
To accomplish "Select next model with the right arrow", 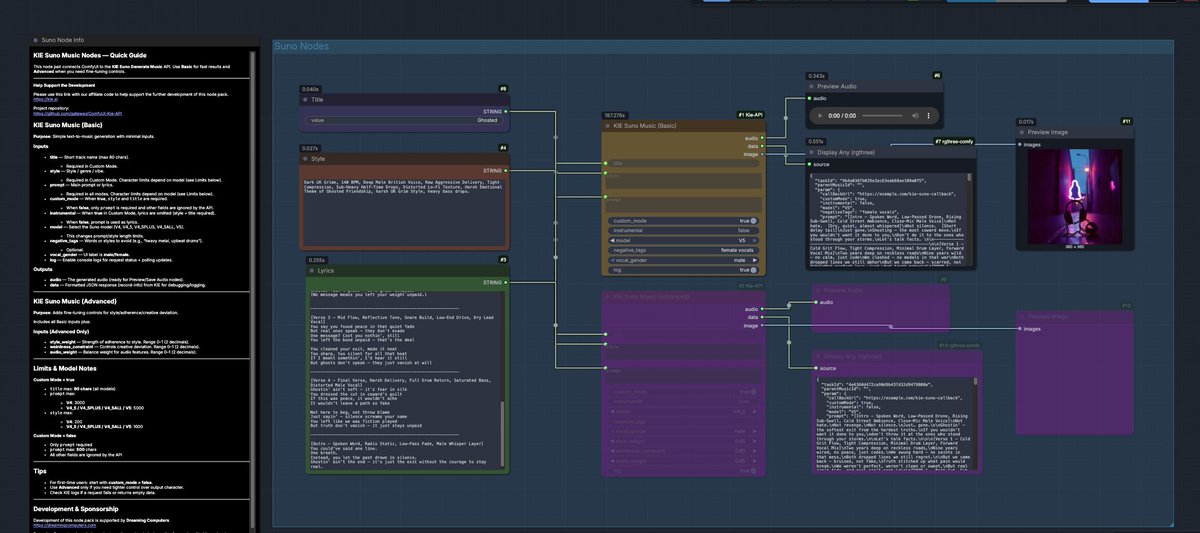I will [x=757, y=240].
